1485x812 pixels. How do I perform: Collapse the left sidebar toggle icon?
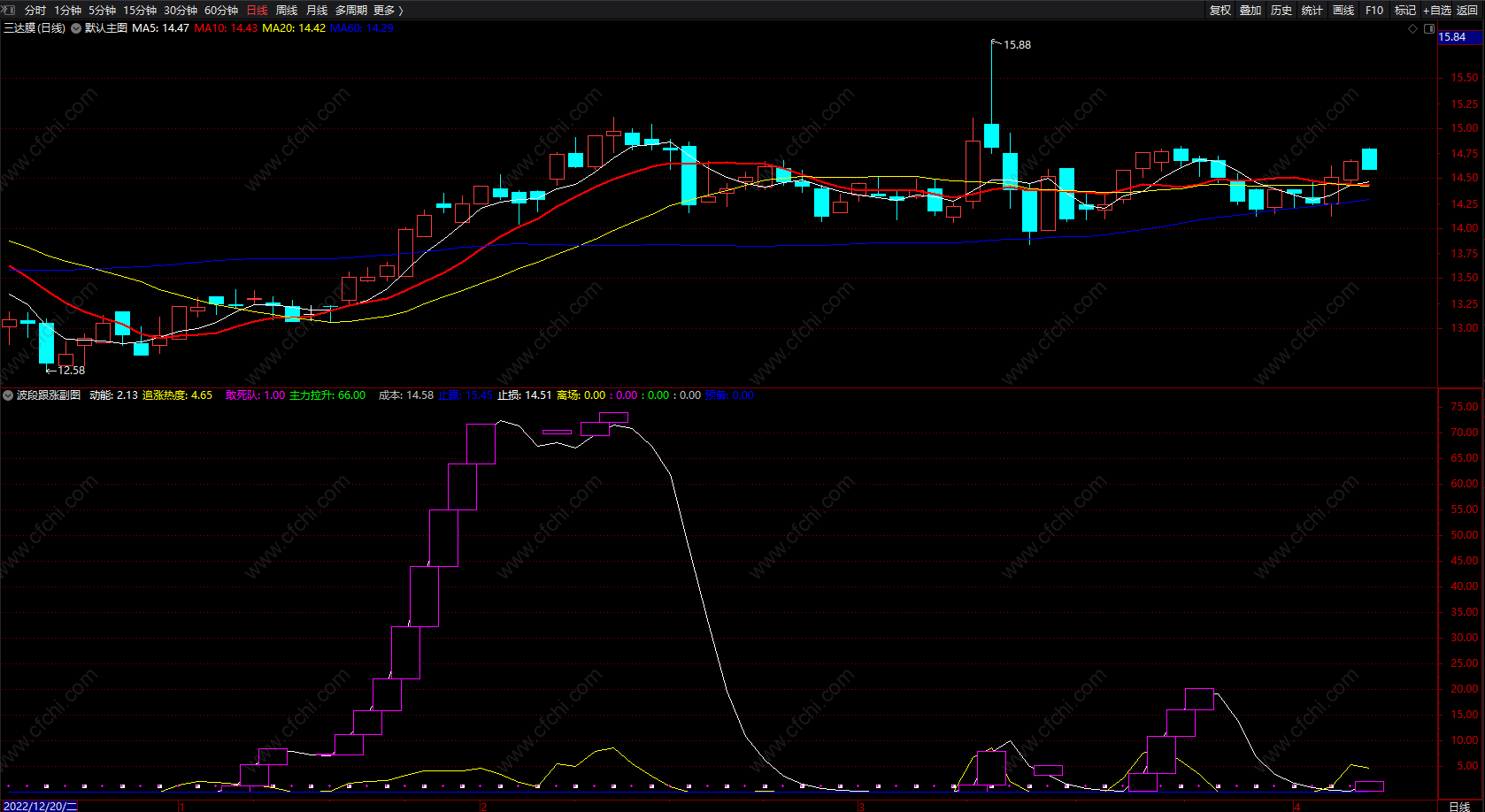(9, 10)
